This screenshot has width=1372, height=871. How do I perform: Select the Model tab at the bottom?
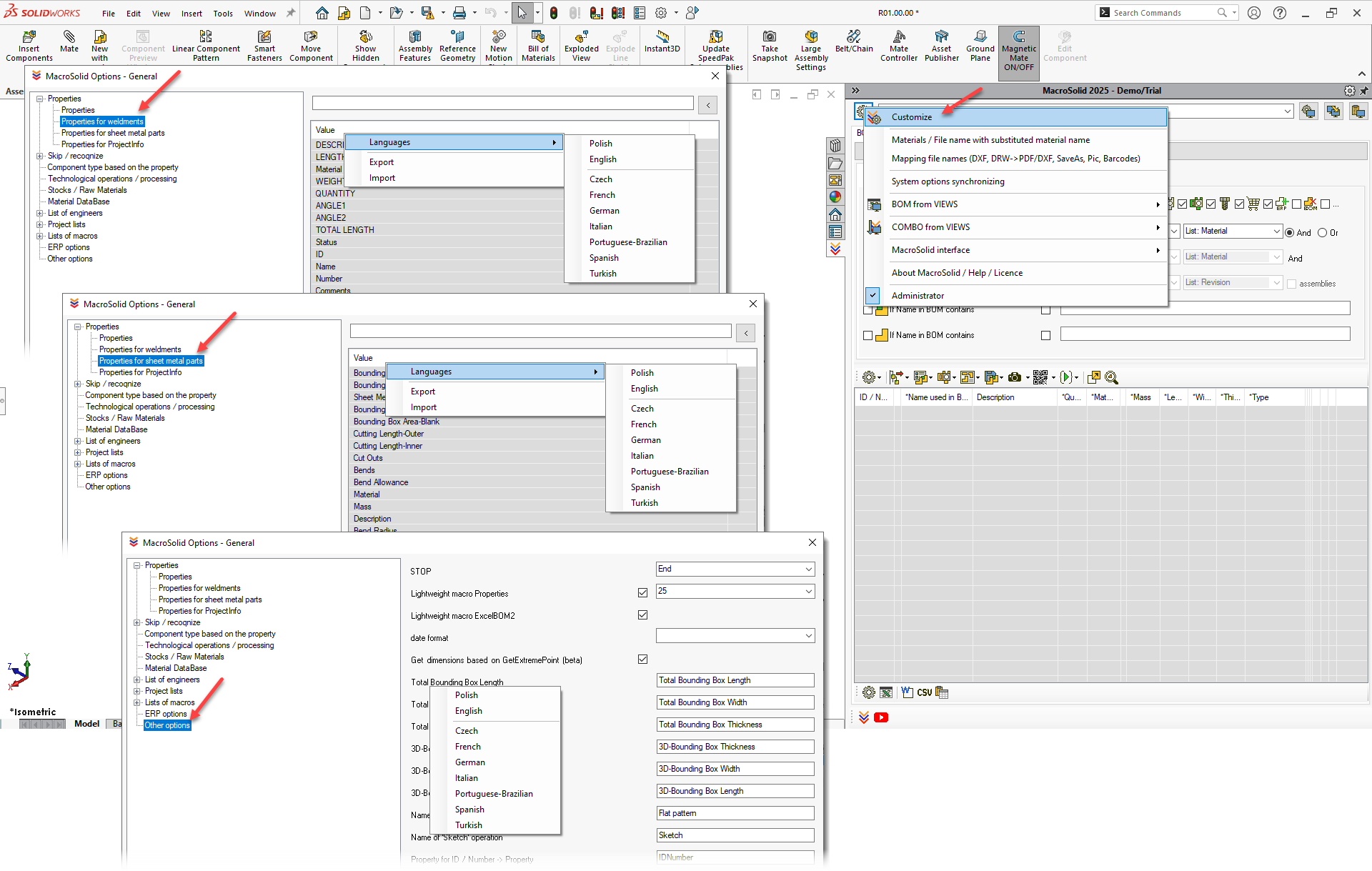pyautogui.click(x=86, y=724)
